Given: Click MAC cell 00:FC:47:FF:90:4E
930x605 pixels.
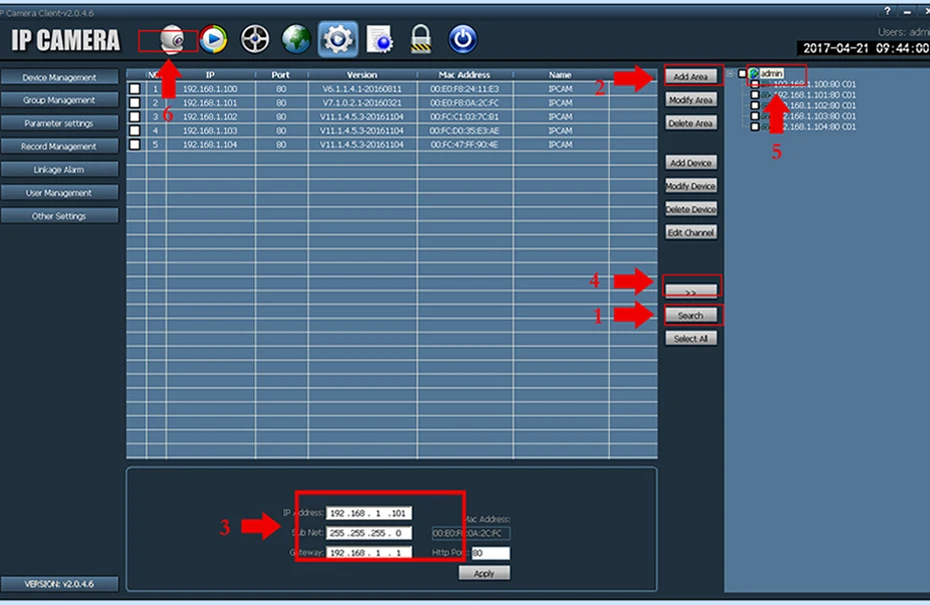Looking at the screenshot, I should (464, 145).
